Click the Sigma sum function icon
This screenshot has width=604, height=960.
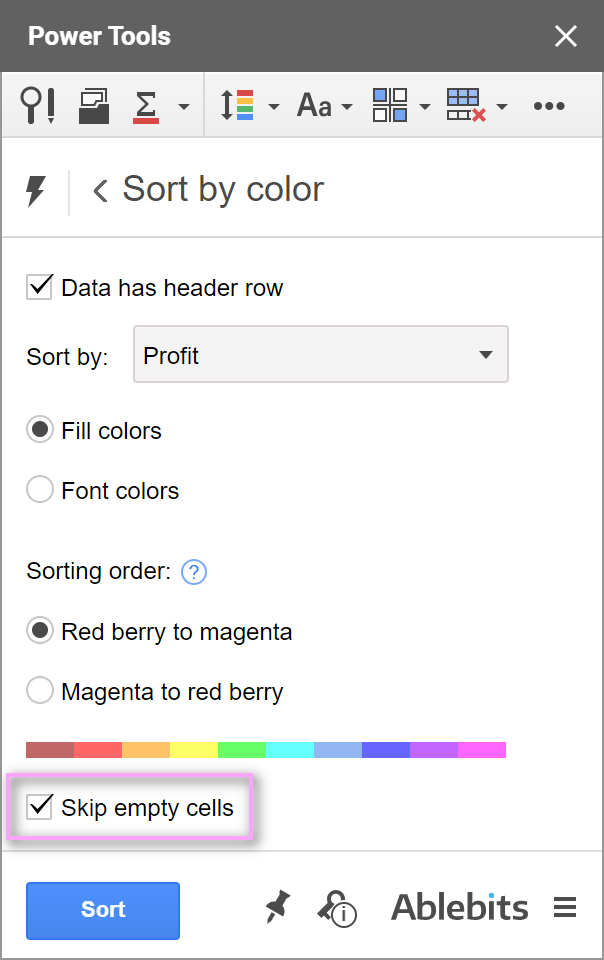pos(146,107)
